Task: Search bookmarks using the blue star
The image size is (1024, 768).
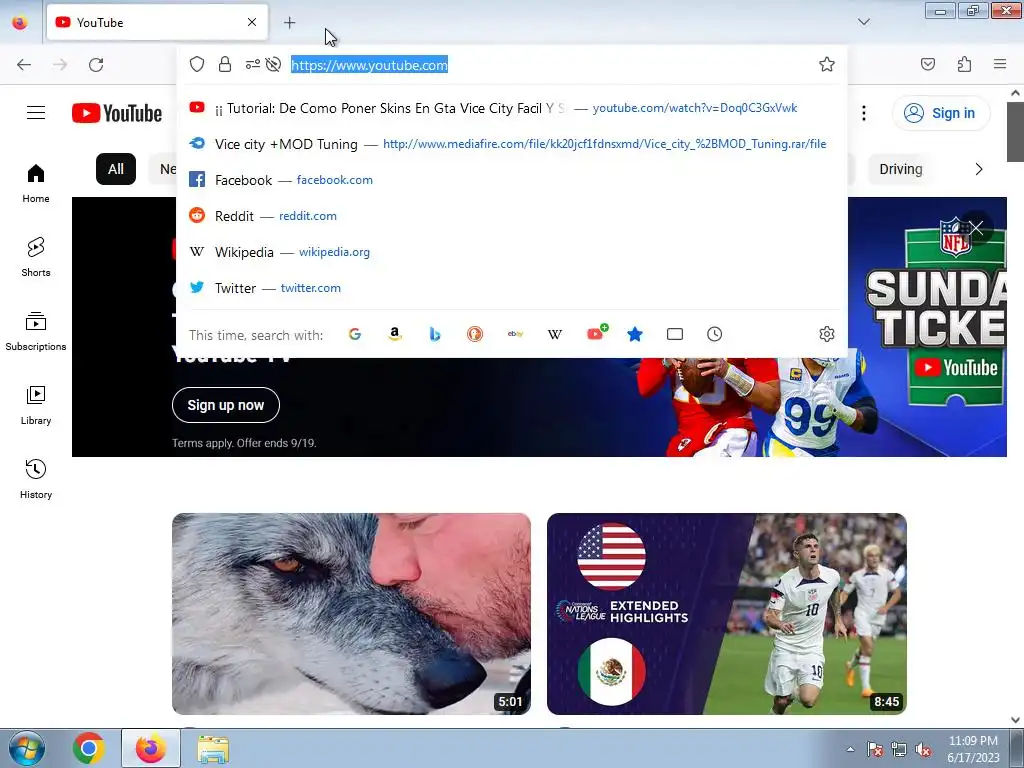Action: click(635, 334)
